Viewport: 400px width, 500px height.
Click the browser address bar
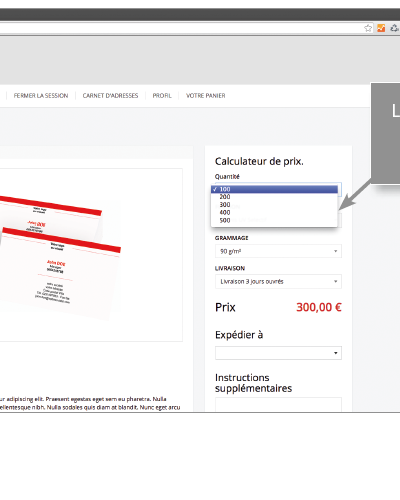(x=180, y=28)
